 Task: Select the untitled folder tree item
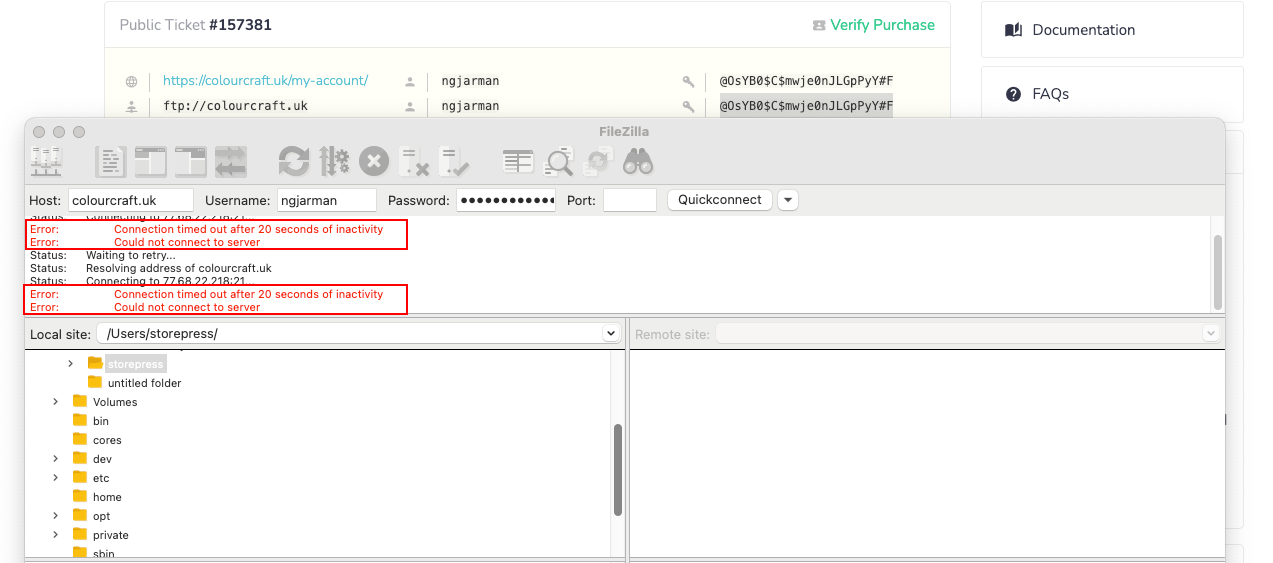point(144,383)
